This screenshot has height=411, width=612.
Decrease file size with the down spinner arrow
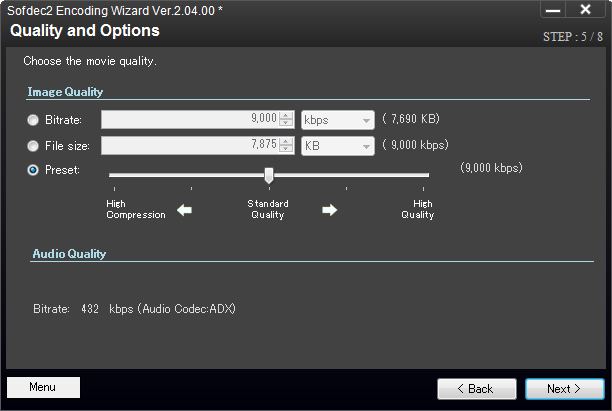[287, 150]
